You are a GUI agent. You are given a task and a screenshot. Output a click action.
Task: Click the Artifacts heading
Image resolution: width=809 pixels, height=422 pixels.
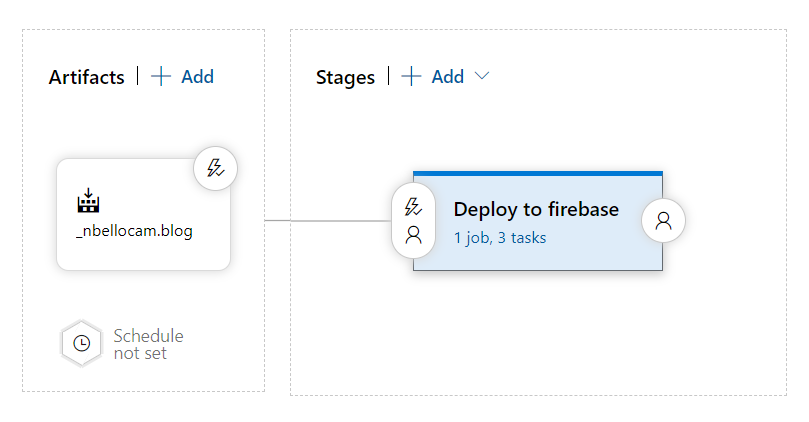point(86,77)
